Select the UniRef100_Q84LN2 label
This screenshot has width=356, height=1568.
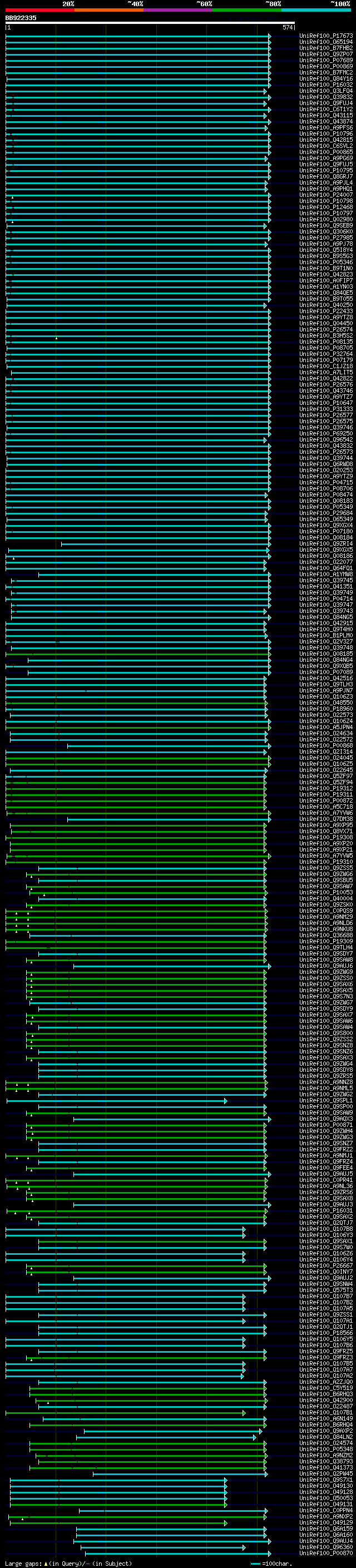coord(326,1437)
